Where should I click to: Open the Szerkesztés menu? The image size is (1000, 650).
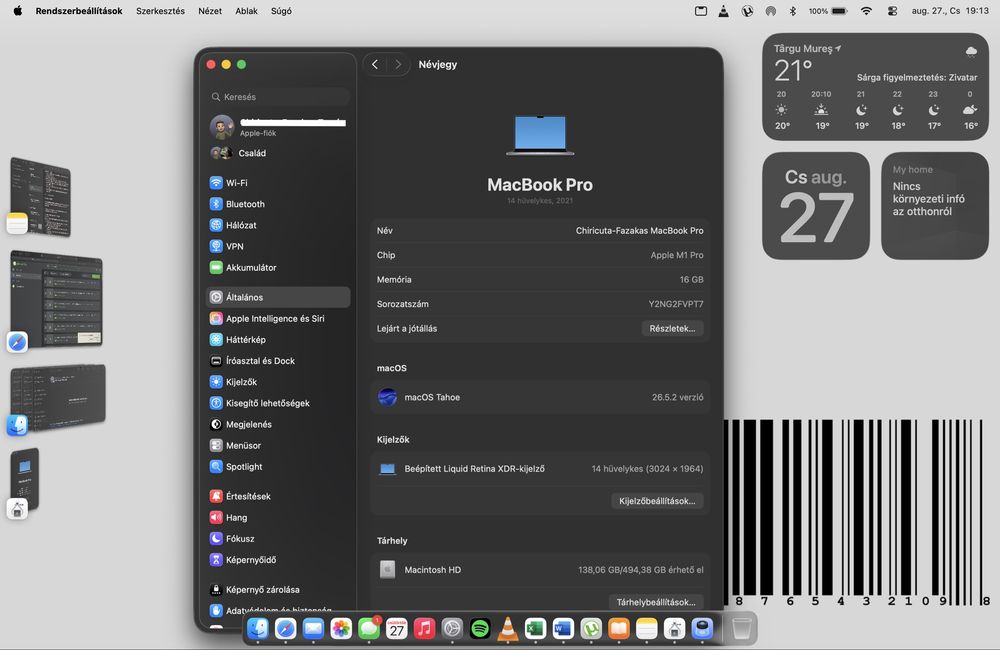tap(160, 11)
